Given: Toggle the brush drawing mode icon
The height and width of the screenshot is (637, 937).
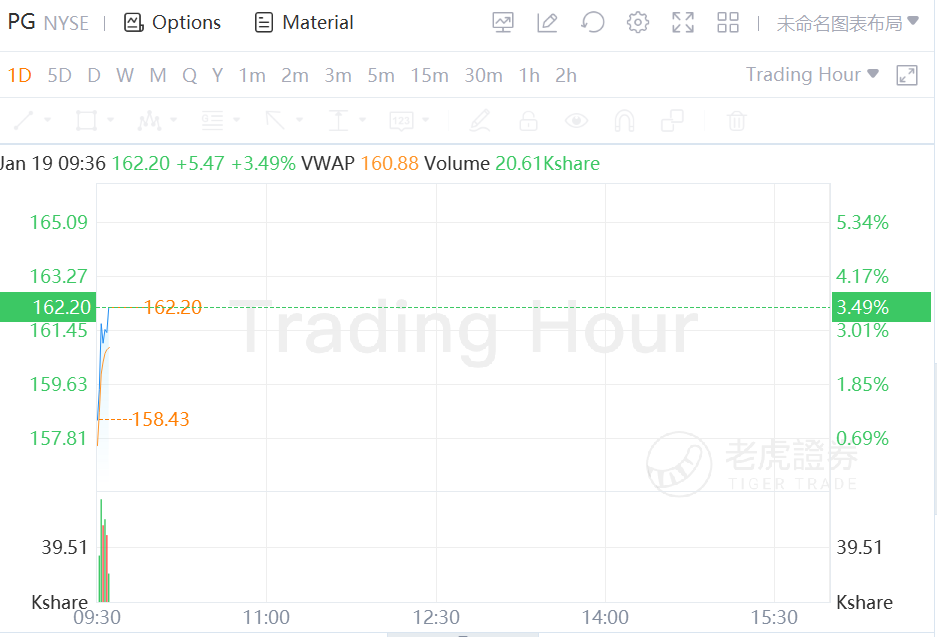Looking at the screenshot, I should tap(480, 121).
